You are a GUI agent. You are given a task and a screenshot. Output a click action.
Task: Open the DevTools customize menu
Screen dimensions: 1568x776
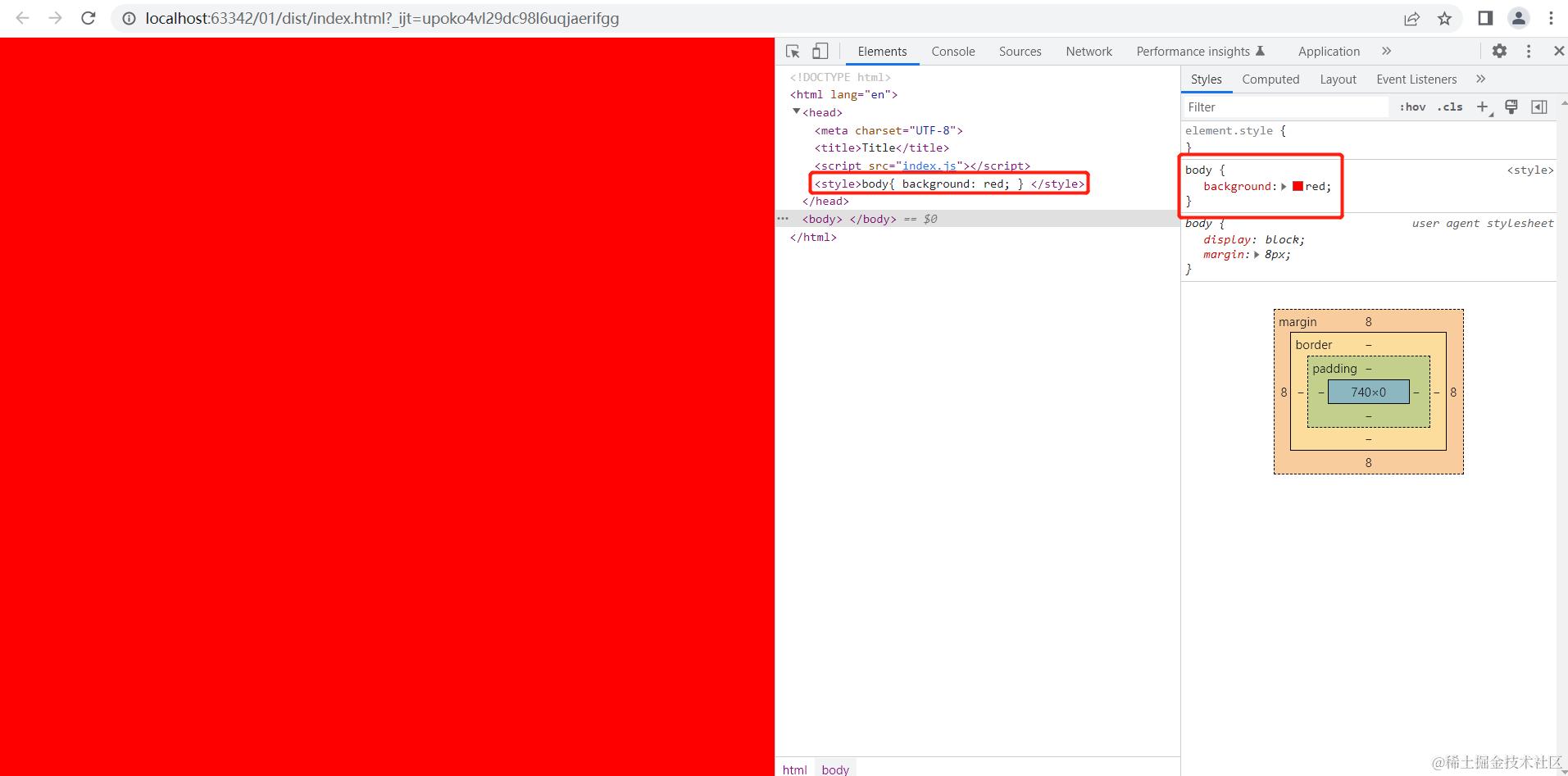click(1529, 51)
